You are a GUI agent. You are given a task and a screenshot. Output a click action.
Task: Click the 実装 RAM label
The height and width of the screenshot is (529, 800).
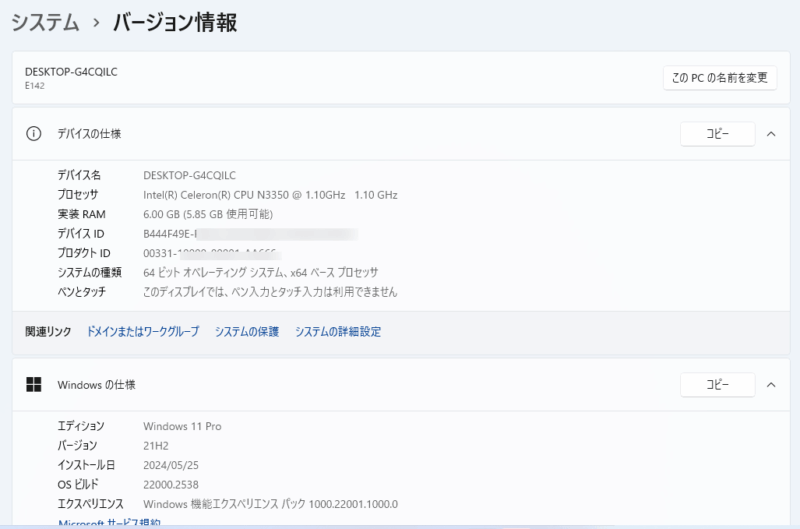click(81, 214)
